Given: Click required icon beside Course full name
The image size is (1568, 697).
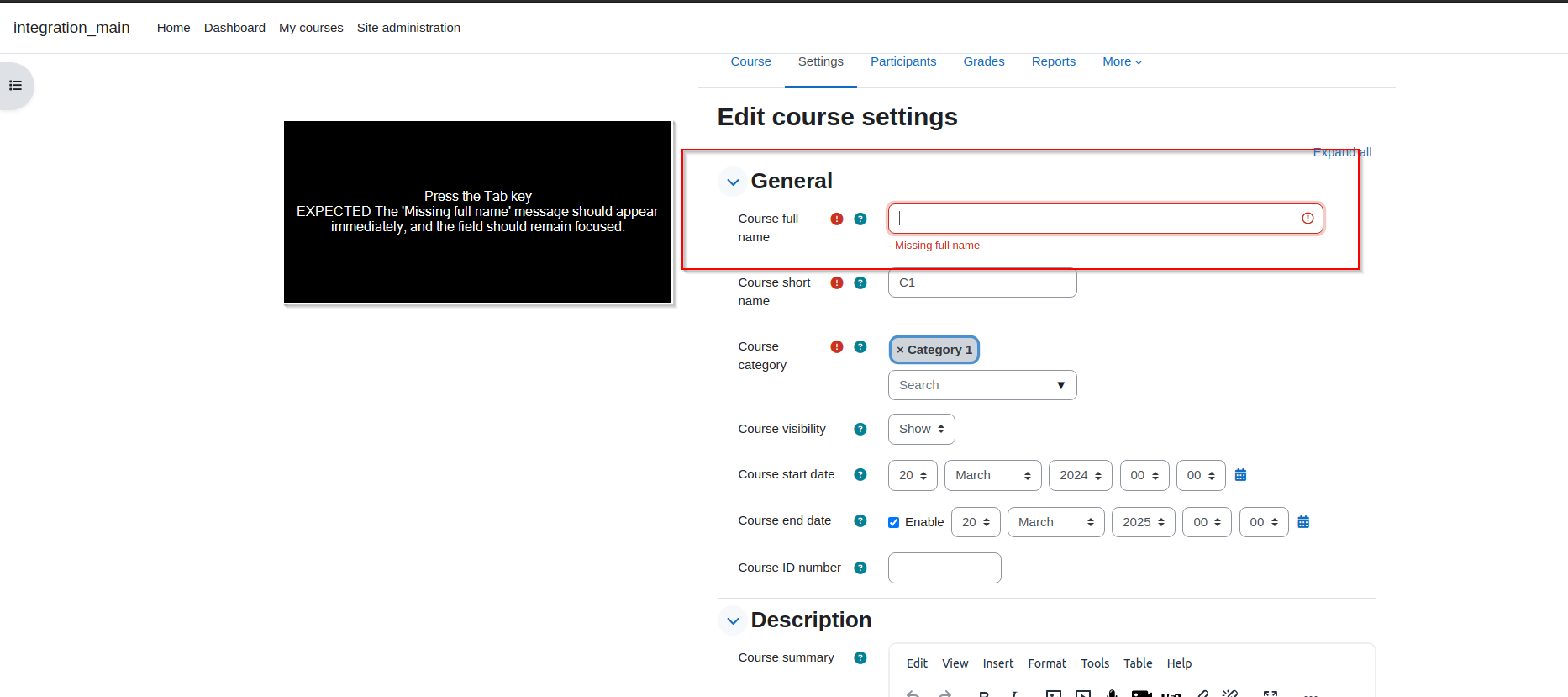Looking at the screenshot, I should [x=837, y=219].
